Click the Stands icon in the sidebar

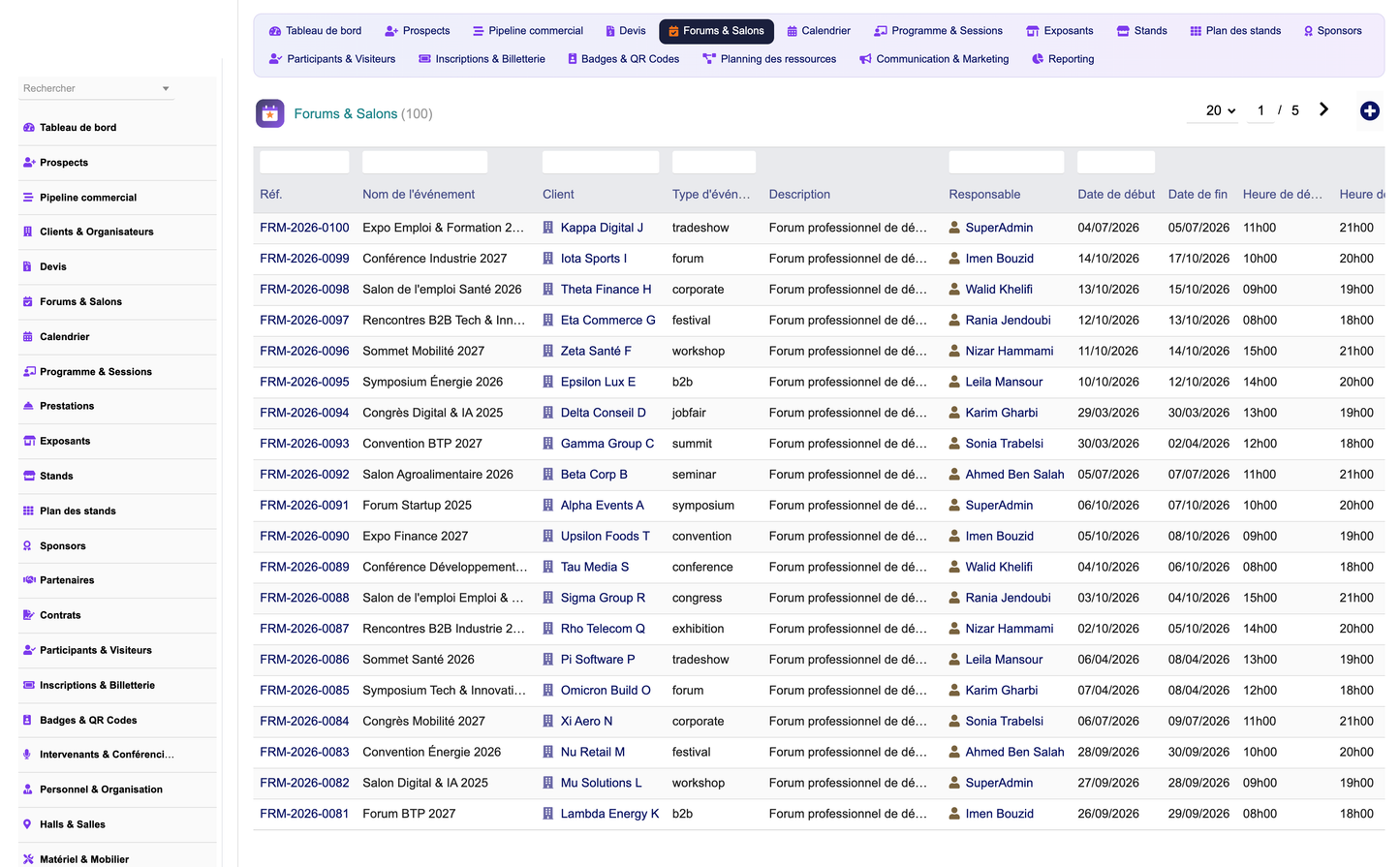(x=28, y=476)
